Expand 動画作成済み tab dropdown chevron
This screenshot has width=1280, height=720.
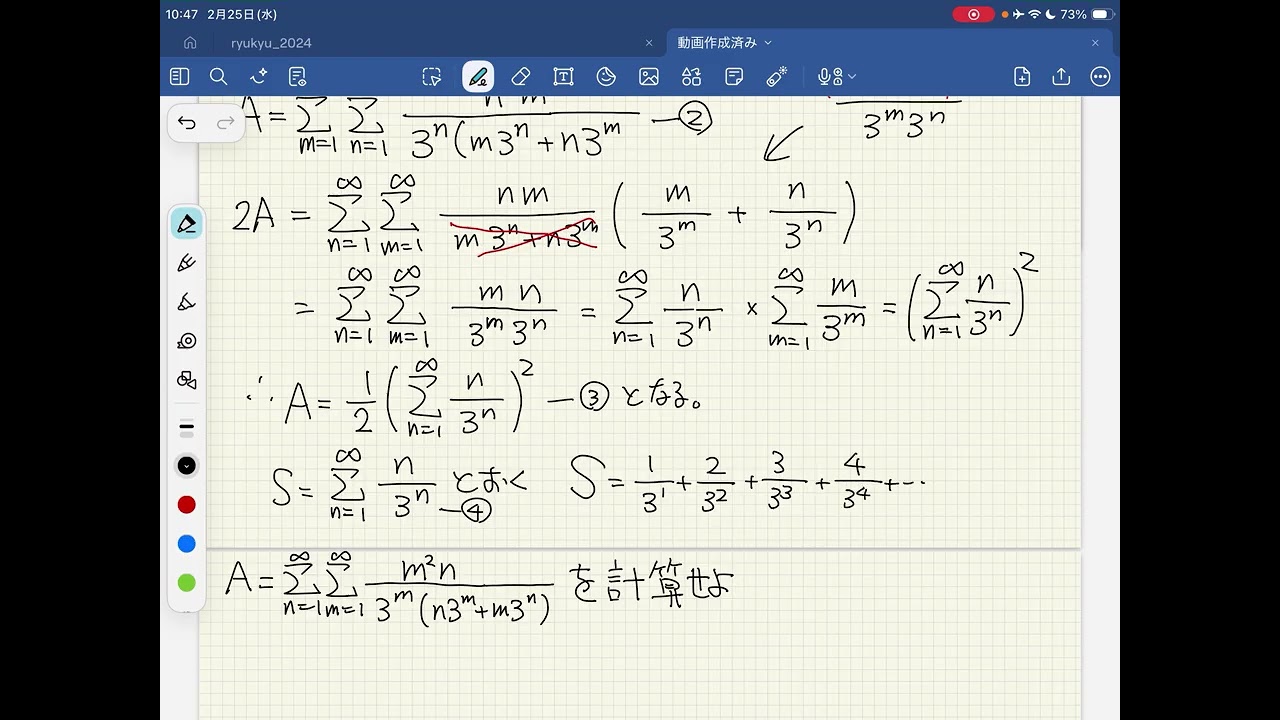[768, 43]
